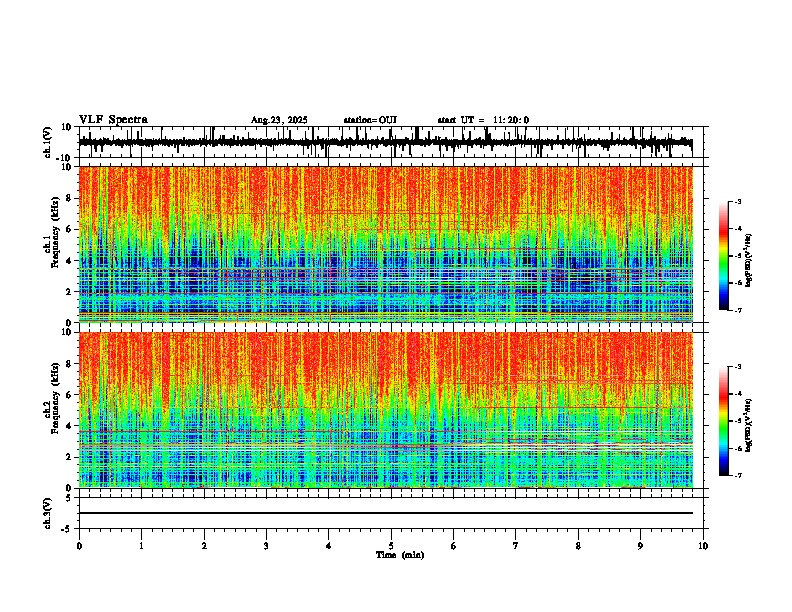Click the ch.1(V) waveform axis label

tap(48, 142)
